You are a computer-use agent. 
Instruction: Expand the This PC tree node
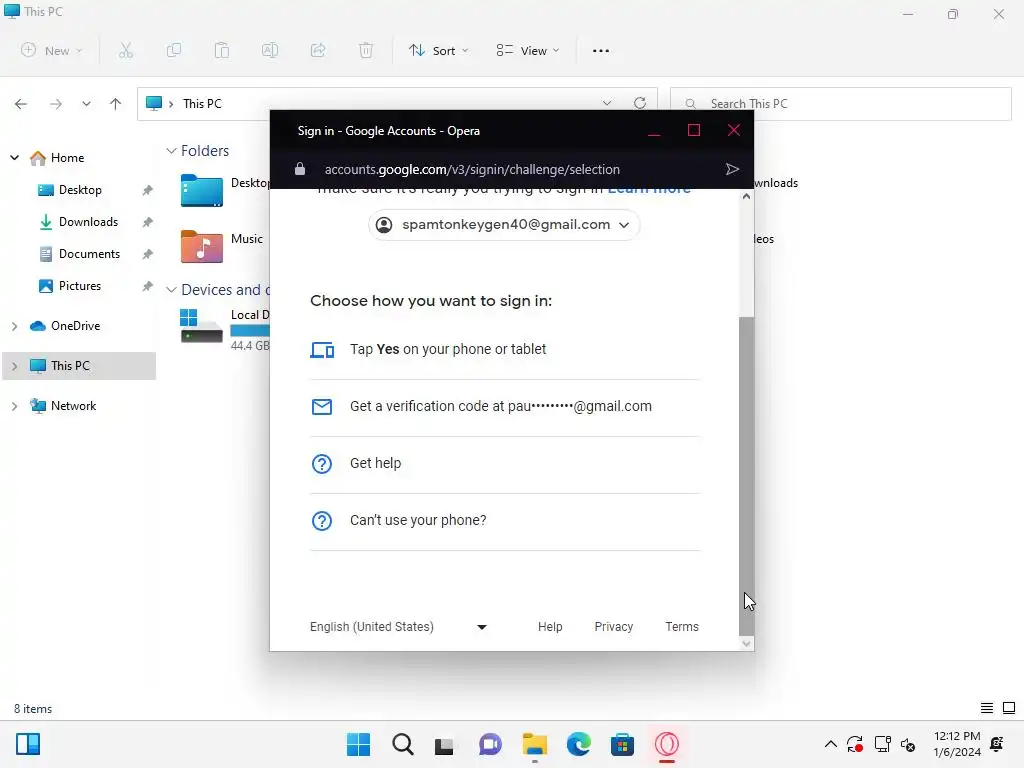14,366
